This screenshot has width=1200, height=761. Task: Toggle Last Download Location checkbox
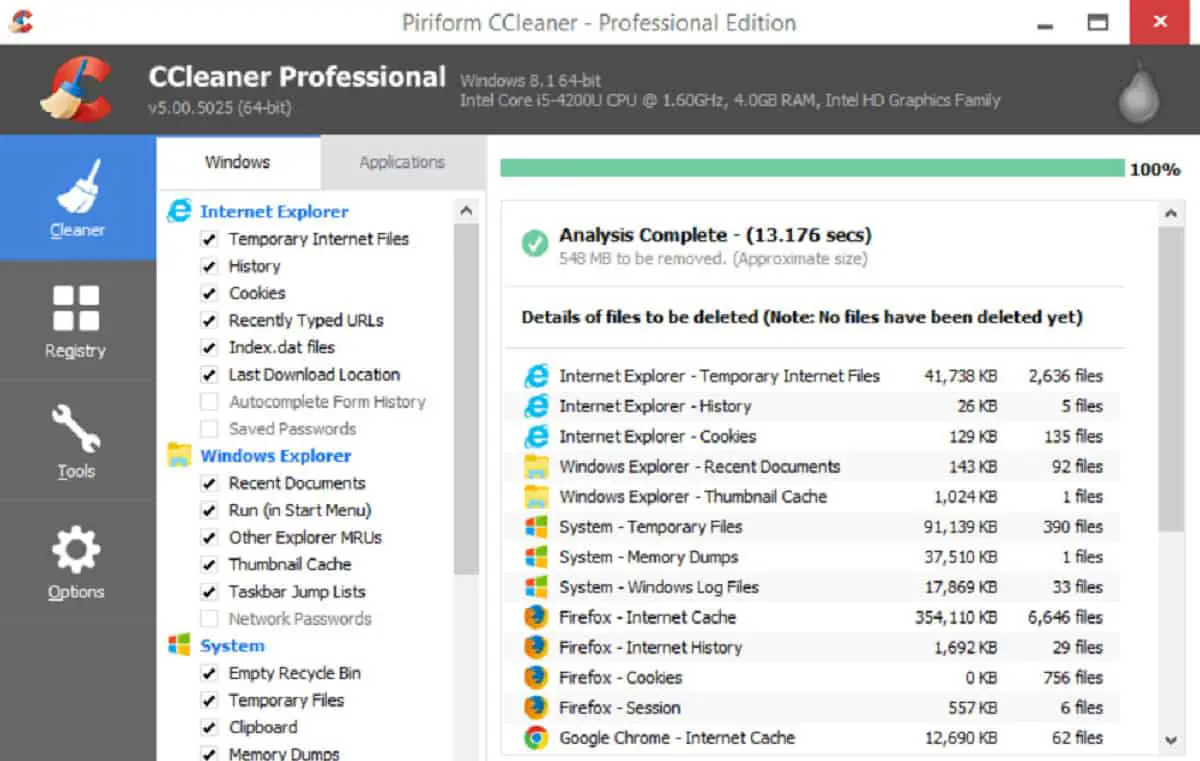209,375
